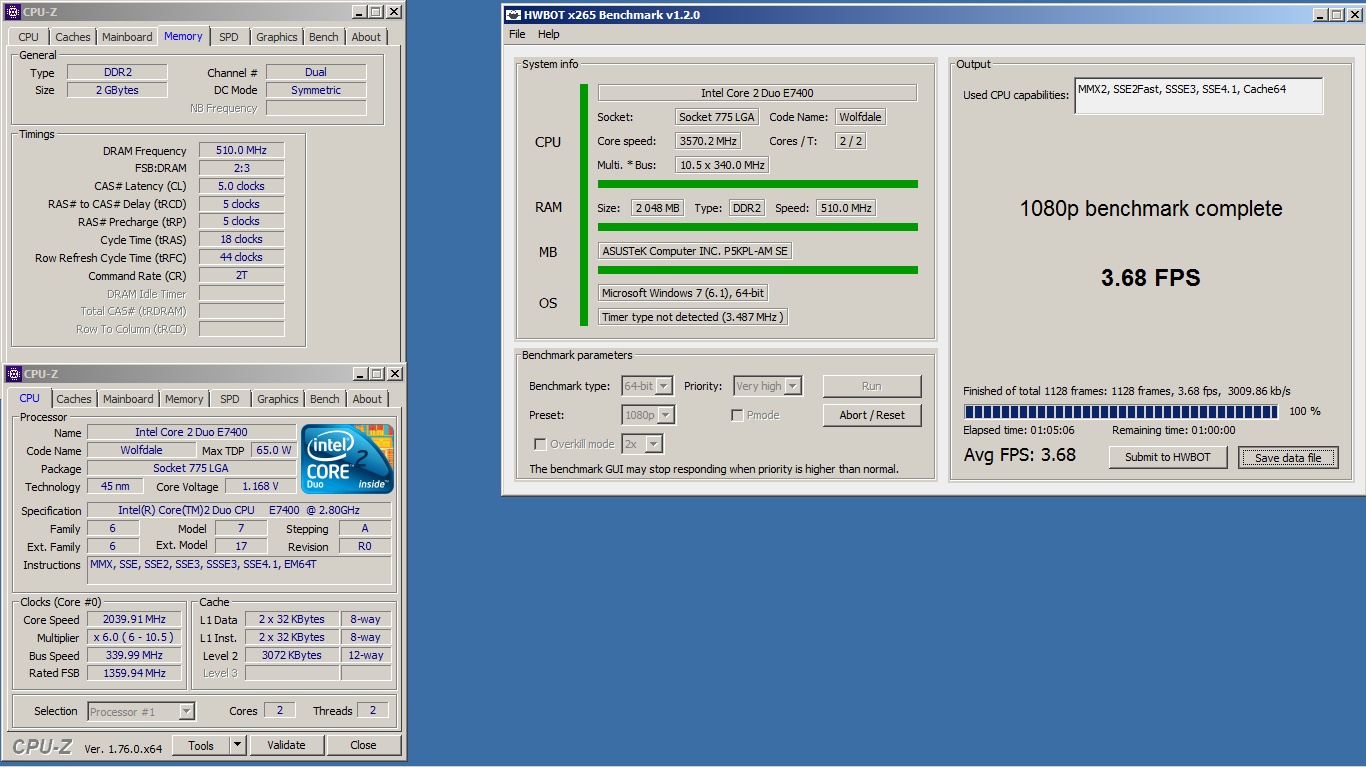The height and width of the screenshot is (768, 1366).
Task: Toggle the Overkill mode checkbox
Action: pyautogui.click(x=540, y=444)
